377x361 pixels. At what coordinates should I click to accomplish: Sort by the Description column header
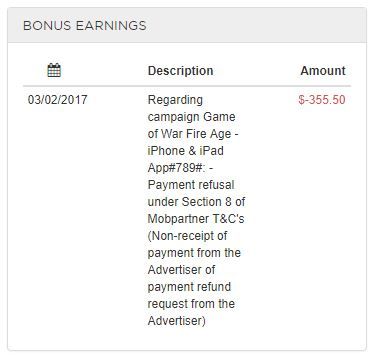pos(180,71)
